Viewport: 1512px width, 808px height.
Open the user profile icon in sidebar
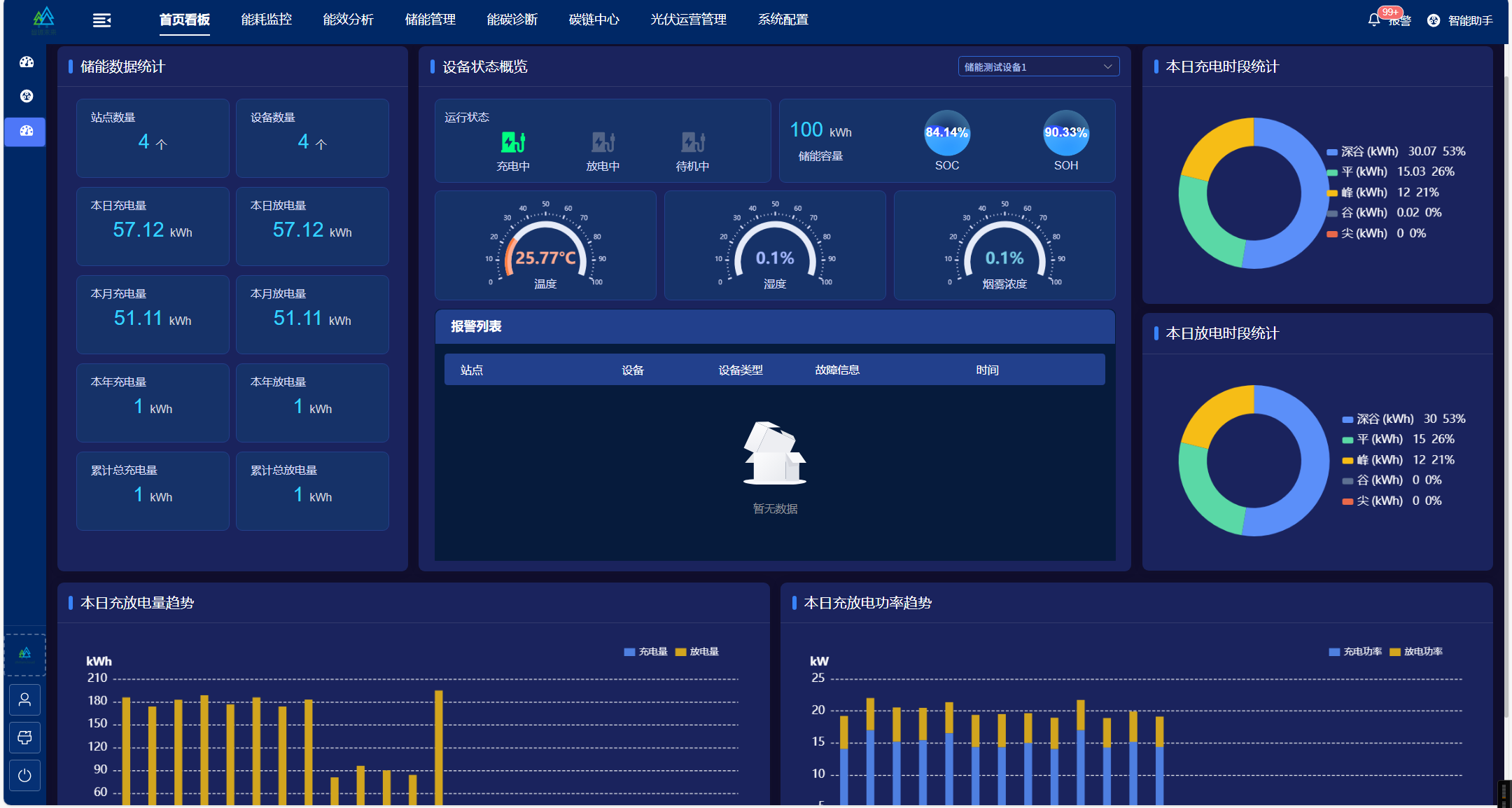24,699
